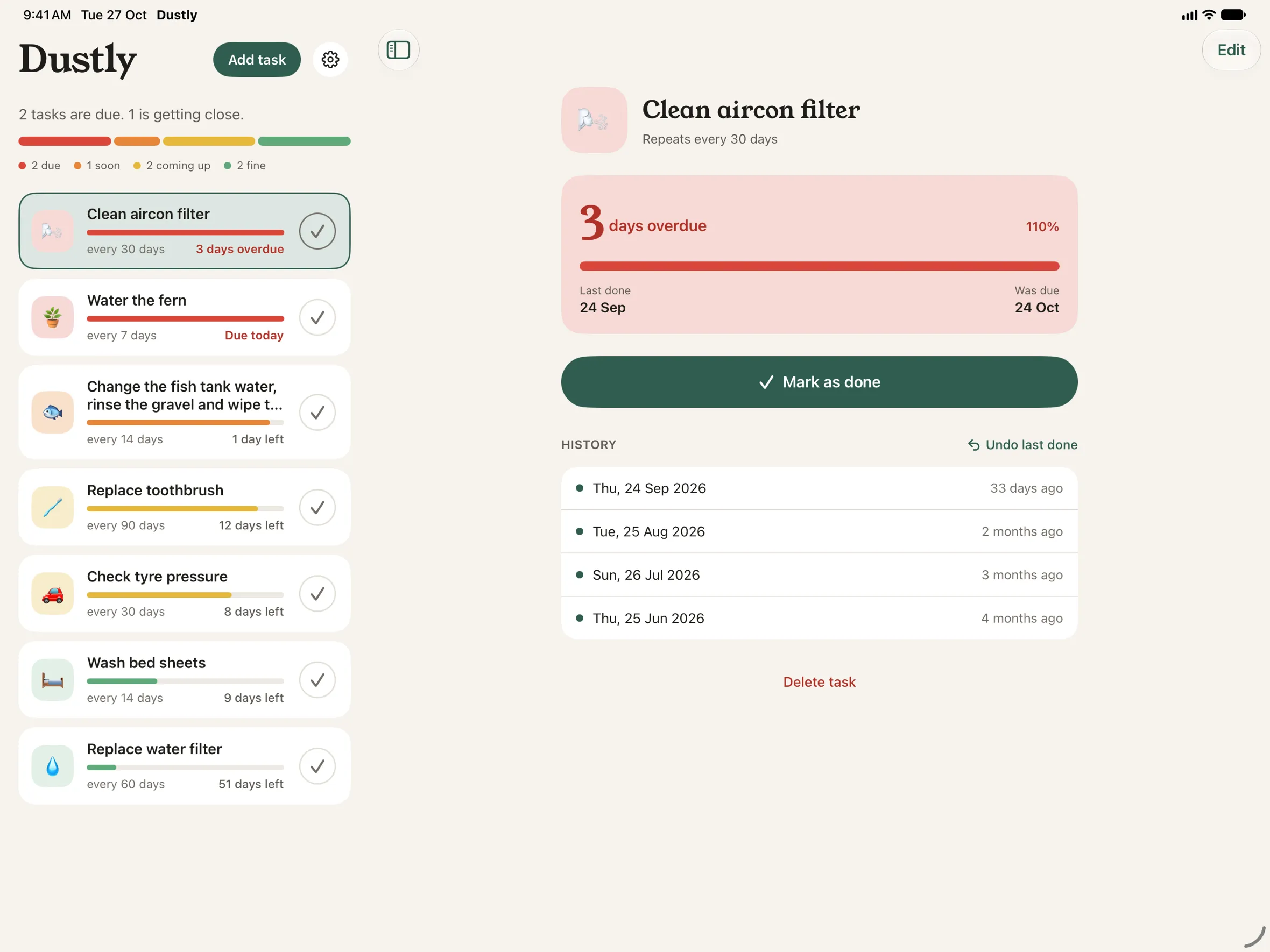Click Delete task

tap(819, 681)
